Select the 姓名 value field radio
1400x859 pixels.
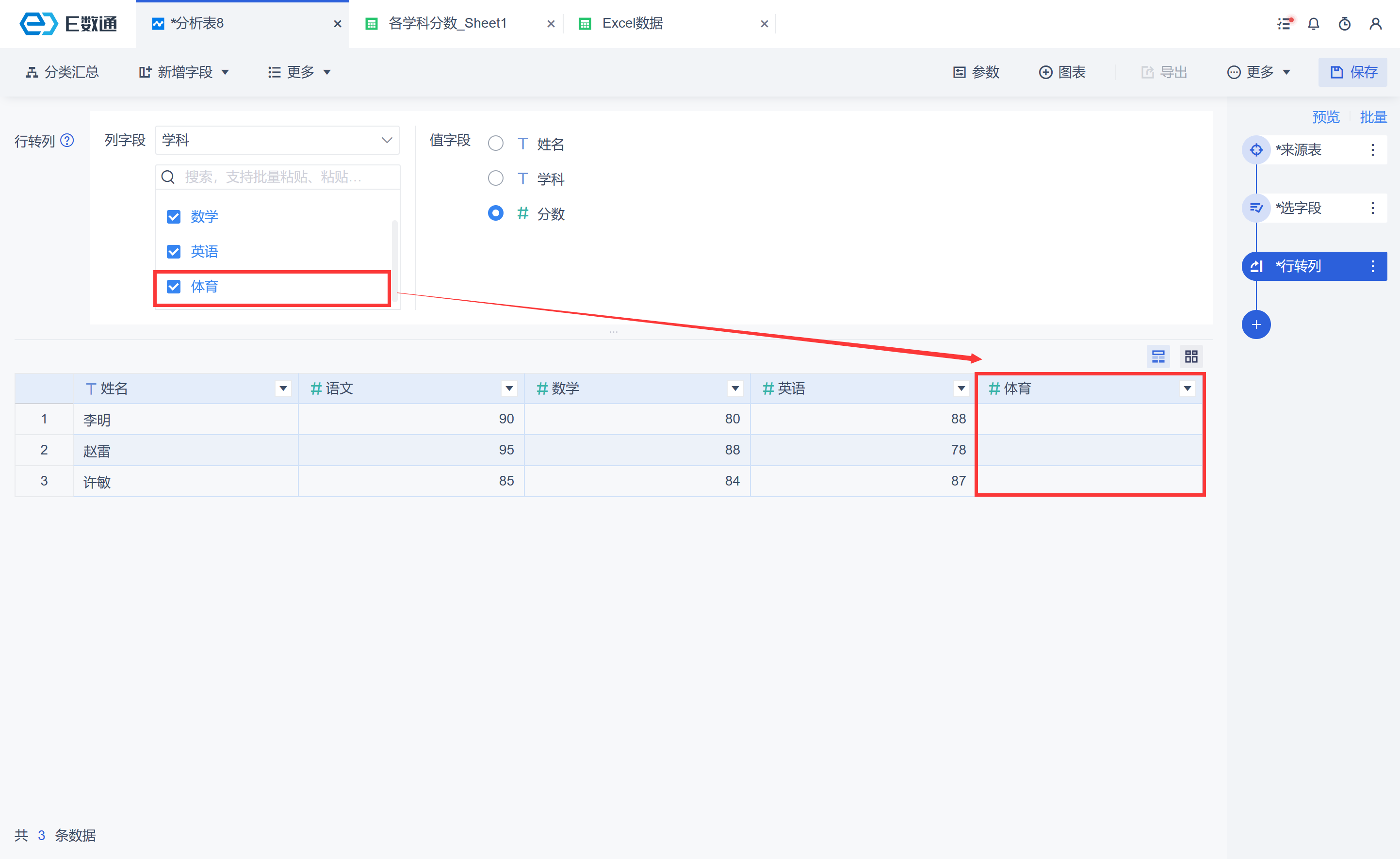click(x=495, y=143)
